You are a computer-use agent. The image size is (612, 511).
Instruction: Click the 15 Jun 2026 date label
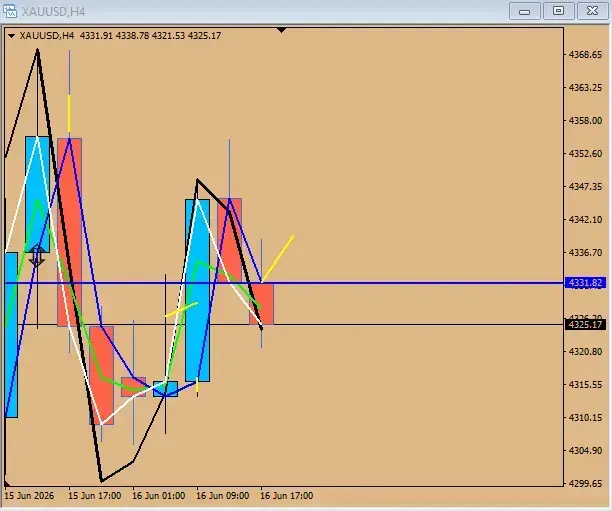click(x=29, y=496)
